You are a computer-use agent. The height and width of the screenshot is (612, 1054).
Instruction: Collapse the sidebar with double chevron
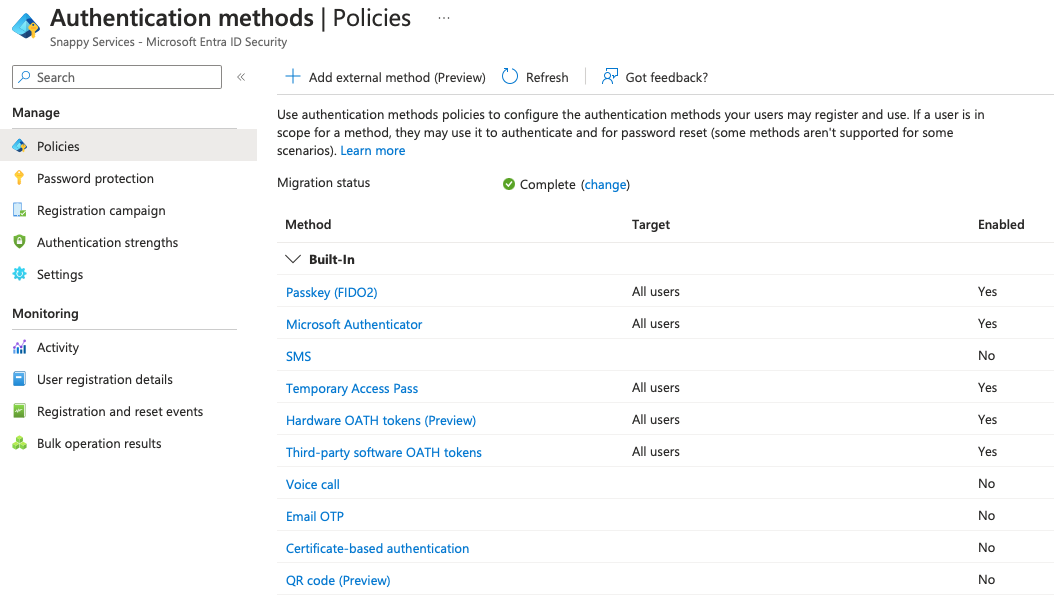click(241, 77)
